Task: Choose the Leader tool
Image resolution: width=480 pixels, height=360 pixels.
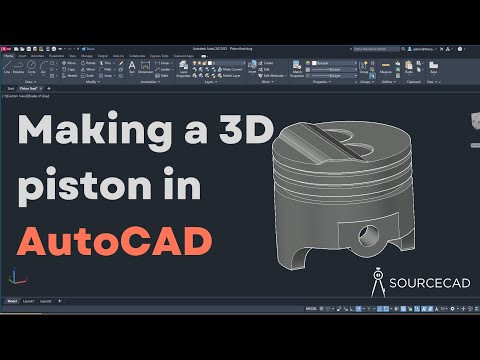Action: click(163, 69)
